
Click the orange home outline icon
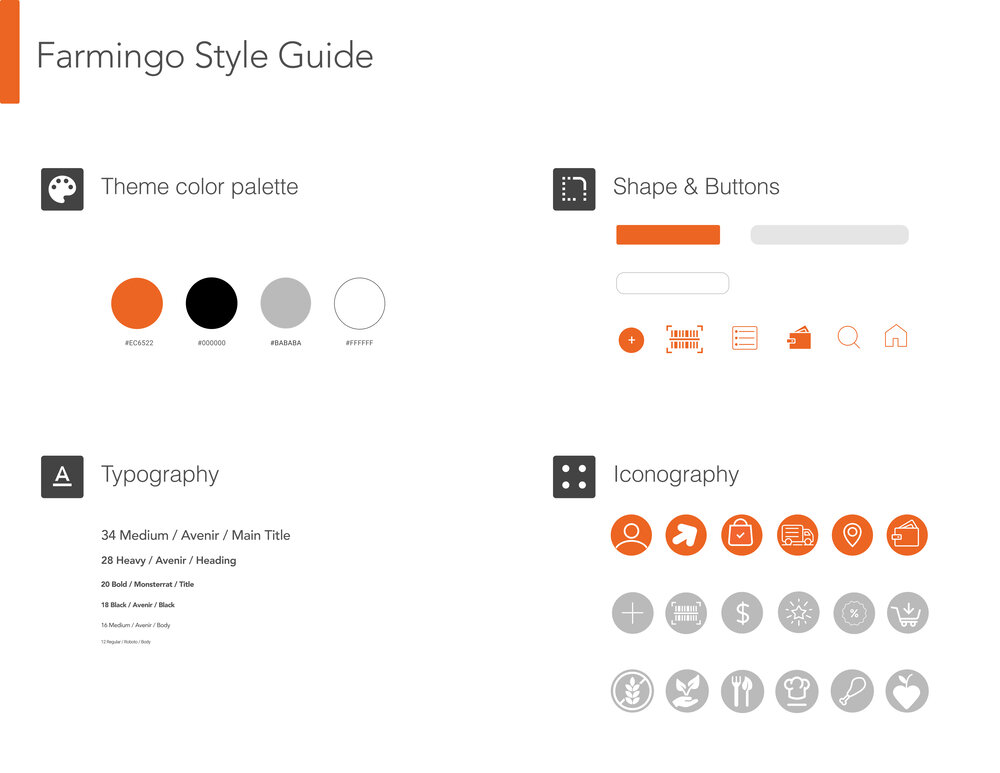pos(896,336)
